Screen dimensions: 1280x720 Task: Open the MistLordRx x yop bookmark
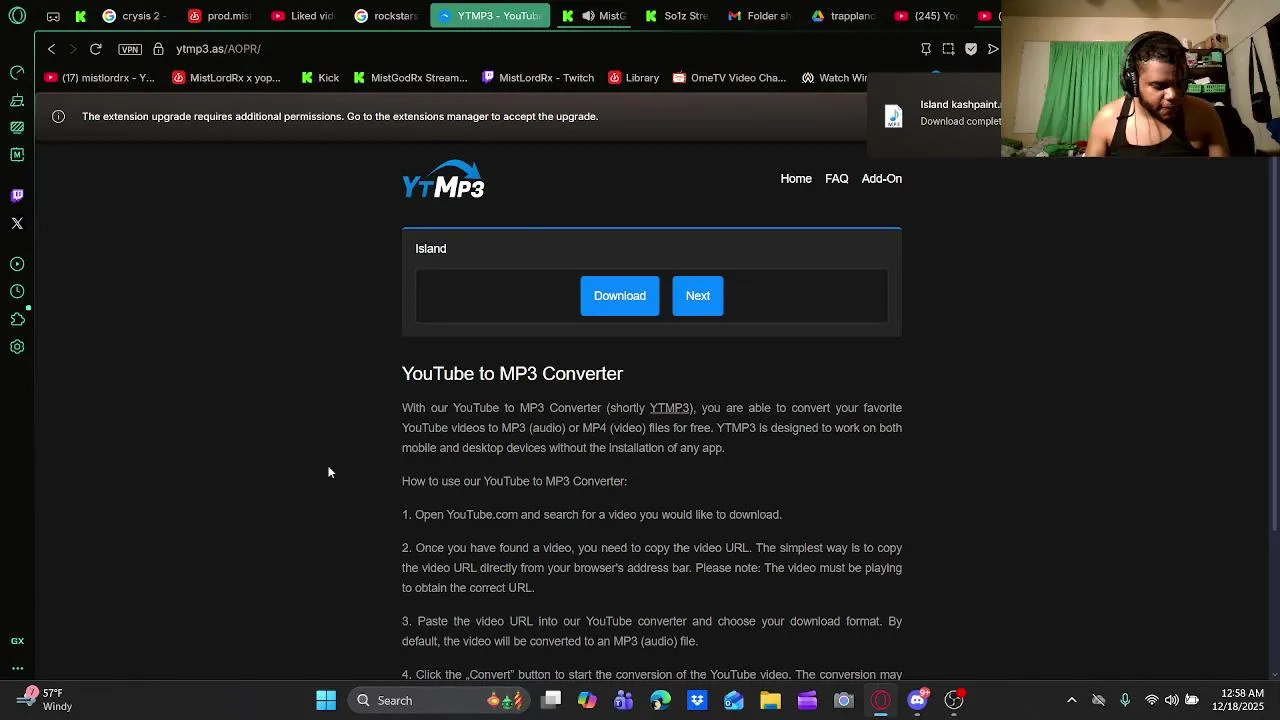click(226, 78)
